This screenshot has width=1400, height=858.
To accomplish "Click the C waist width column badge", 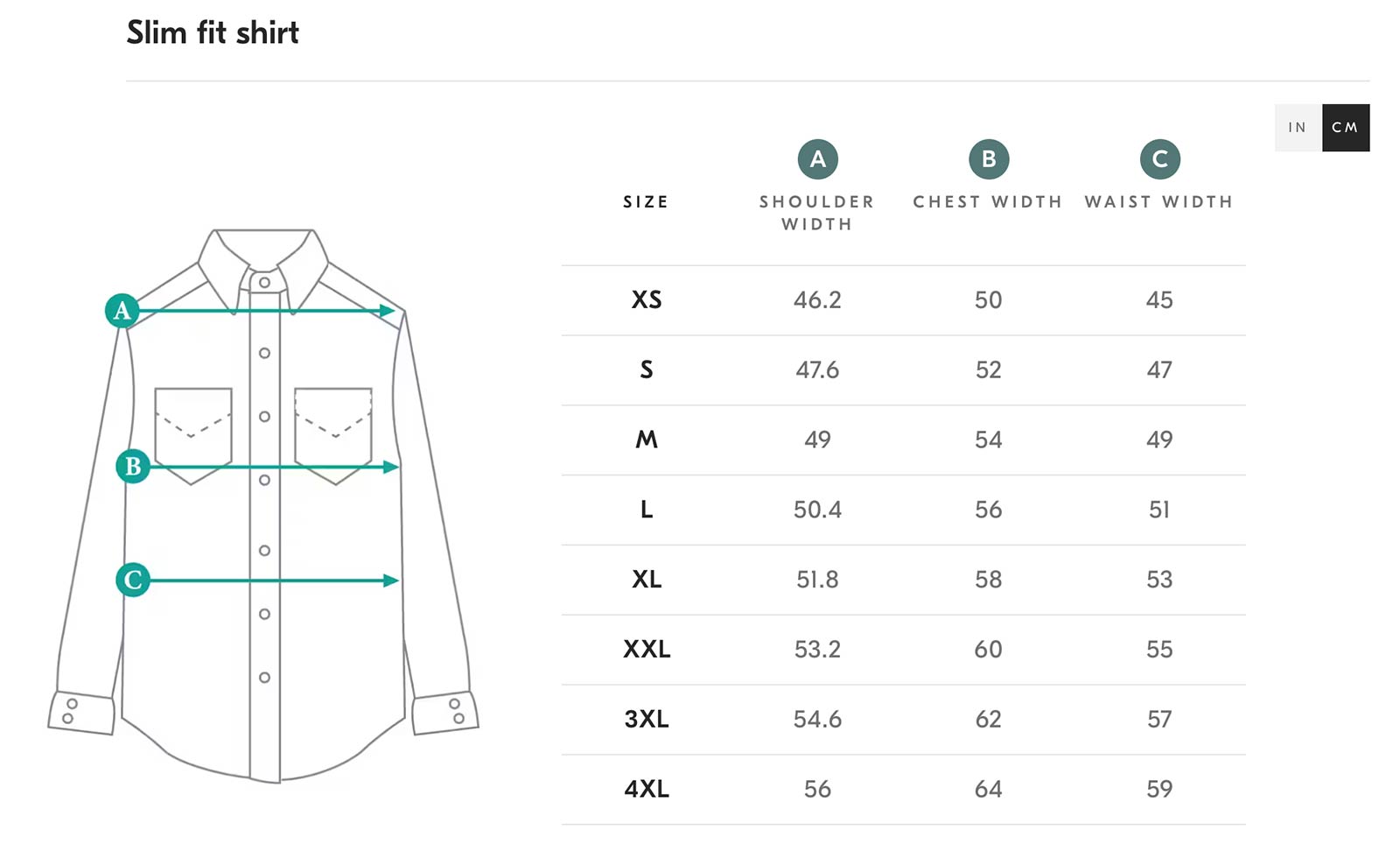I will [1159, 159].
